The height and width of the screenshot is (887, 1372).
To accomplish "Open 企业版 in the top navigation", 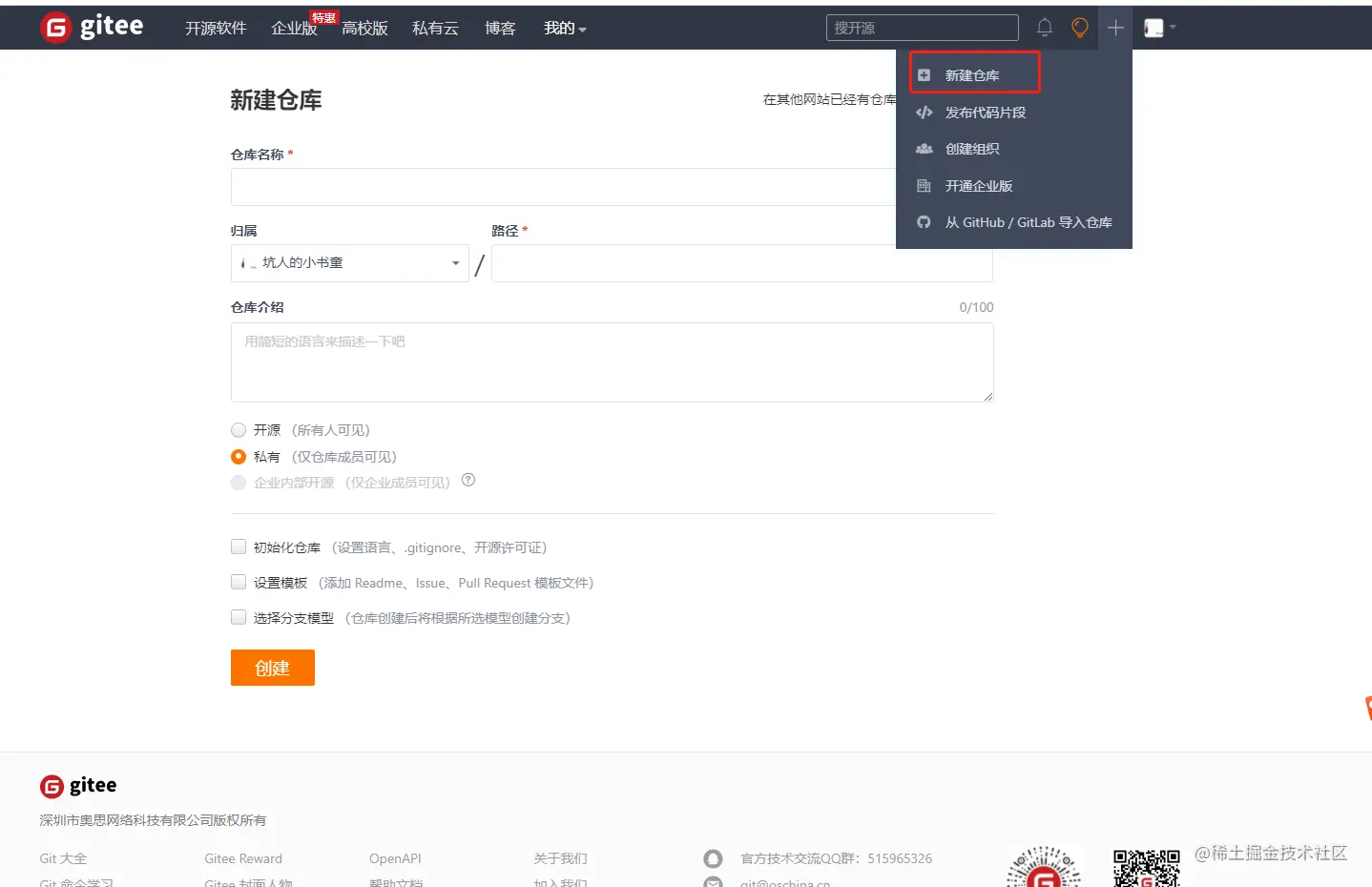I will click(294, 29).
